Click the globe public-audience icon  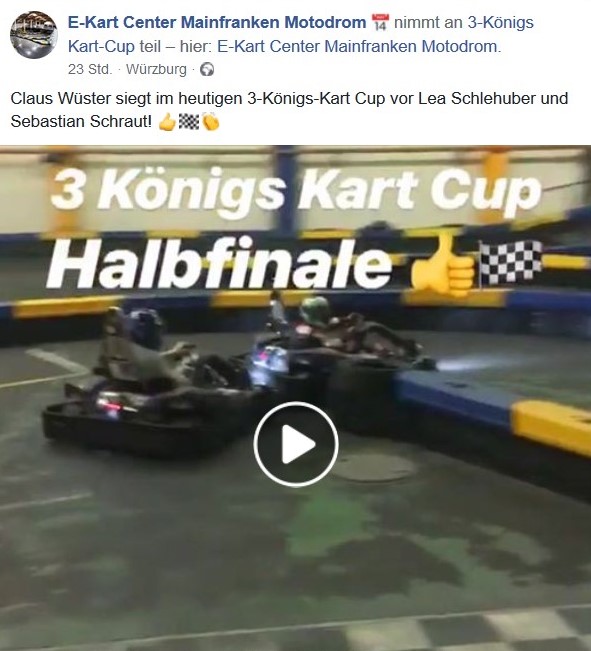207,69
